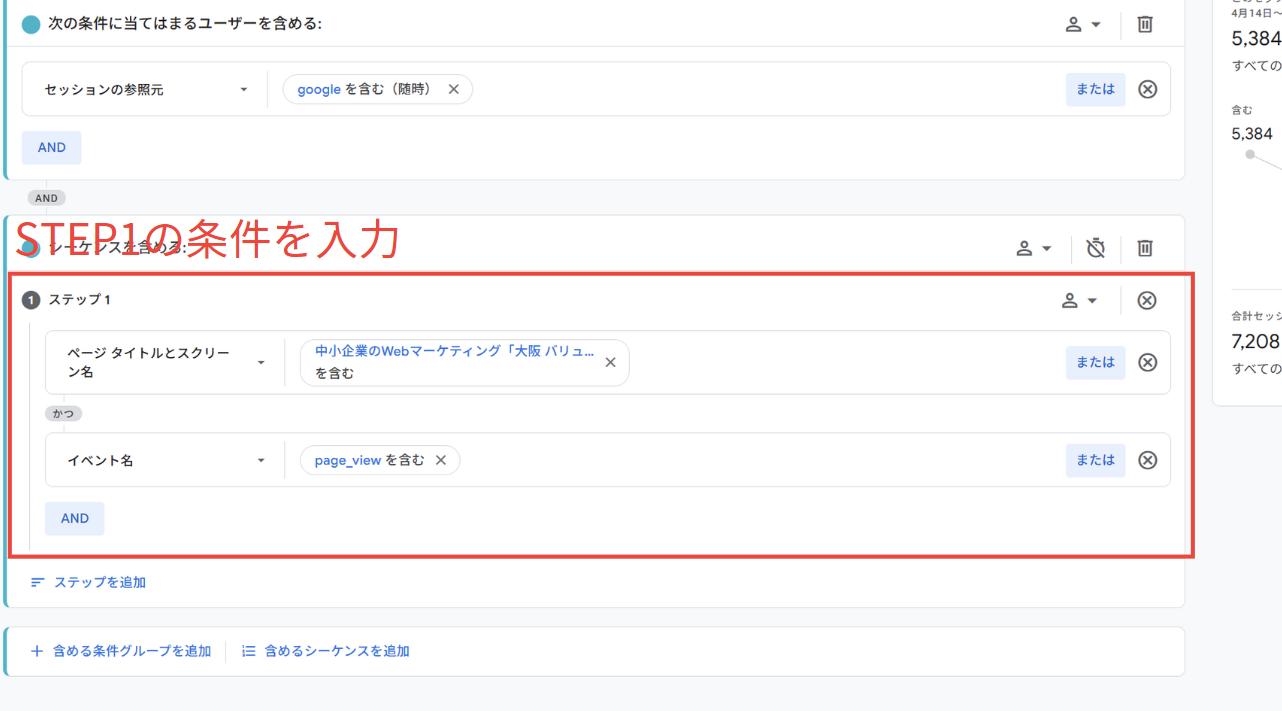Toggle sequence time constraint stopwatch icon

tap(1096, 248)
